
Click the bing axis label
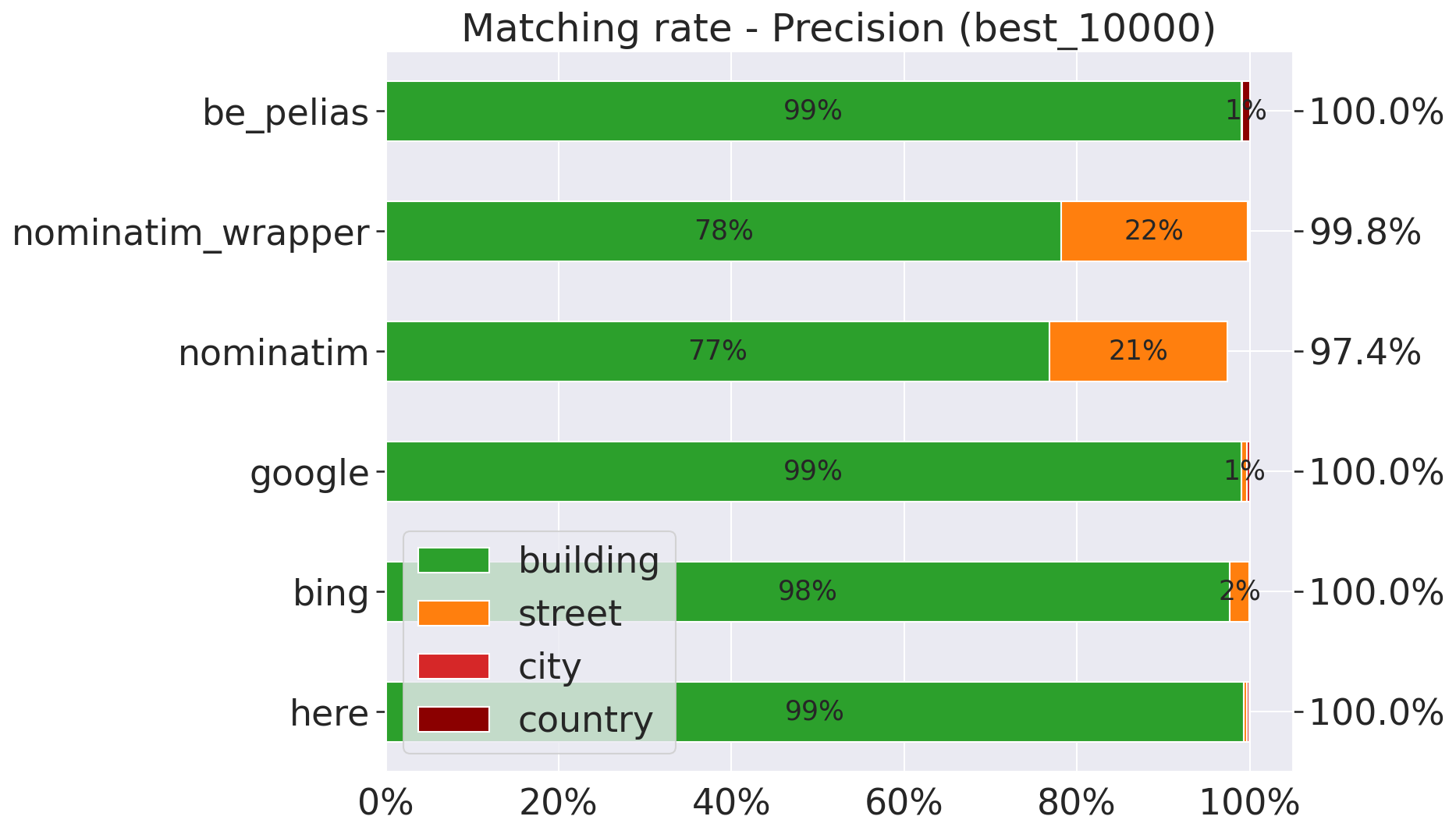[331, 593]
